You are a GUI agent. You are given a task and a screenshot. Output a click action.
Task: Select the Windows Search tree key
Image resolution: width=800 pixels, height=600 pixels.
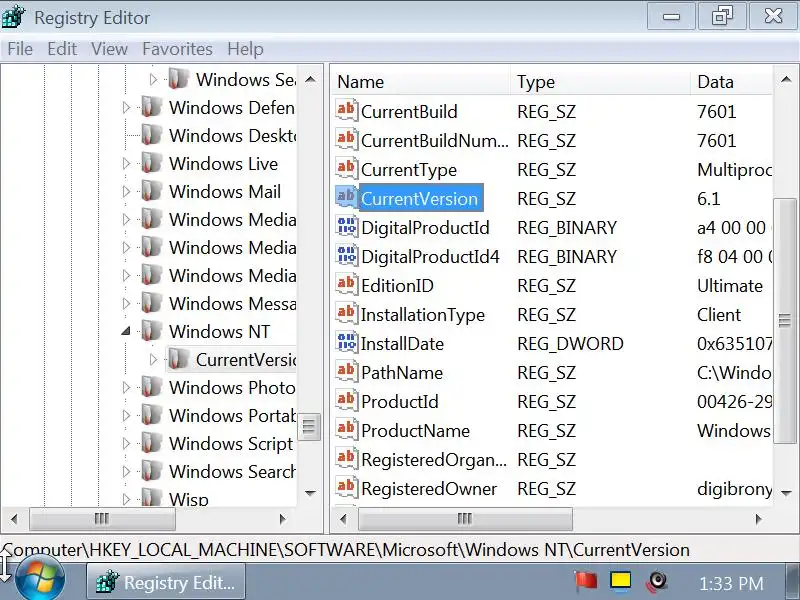232,471
